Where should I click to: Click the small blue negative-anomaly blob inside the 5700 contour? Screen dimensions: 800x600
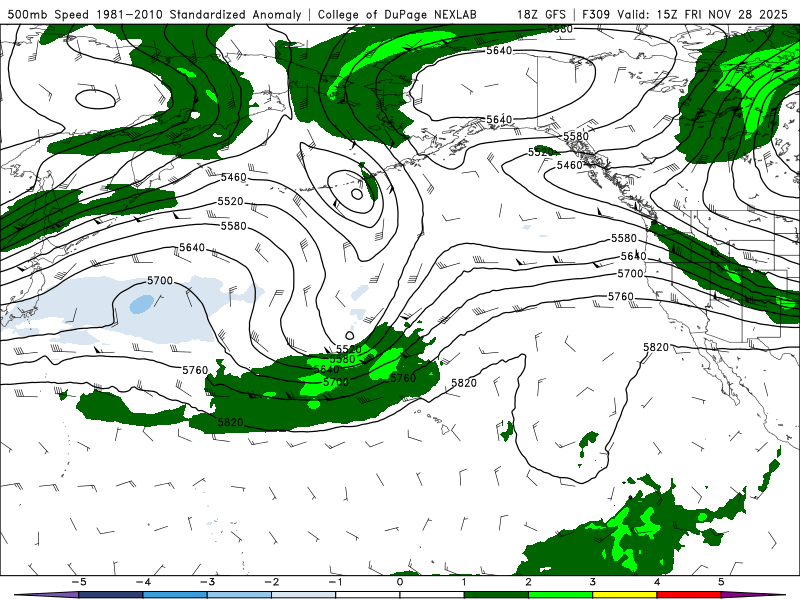click(141, 304)
